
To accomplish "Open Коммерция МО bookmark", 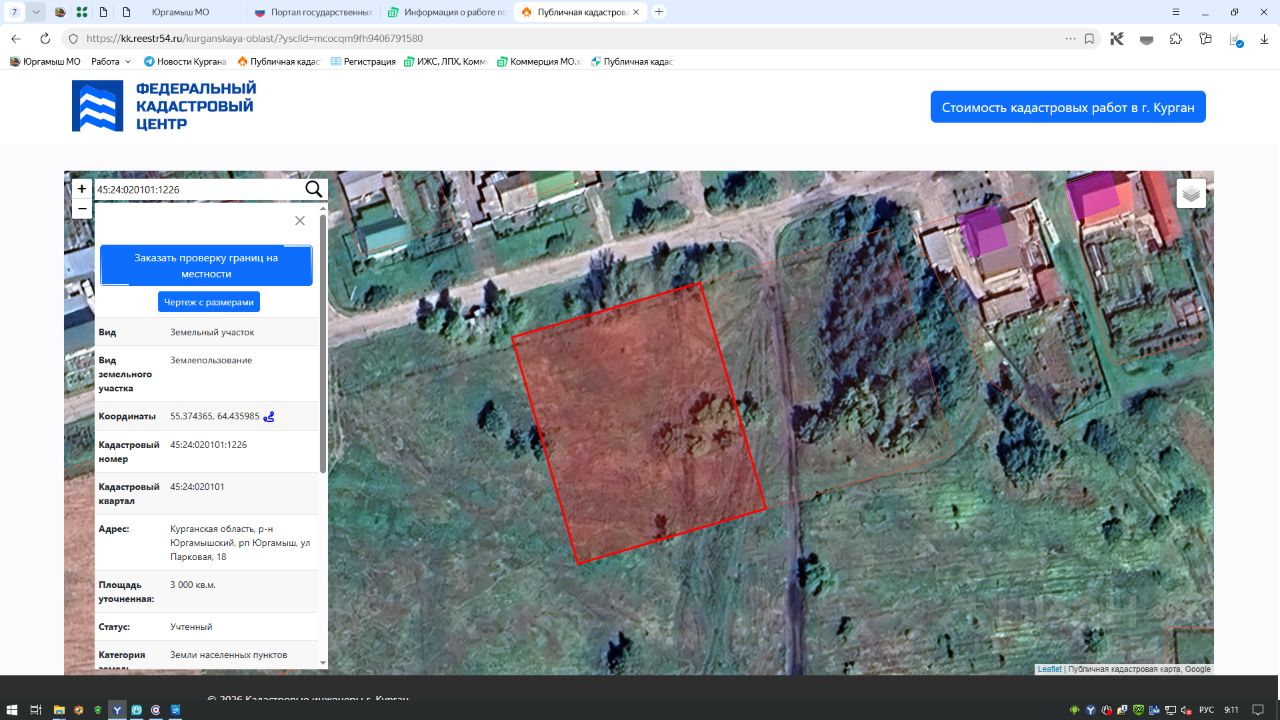I will 538,61.
